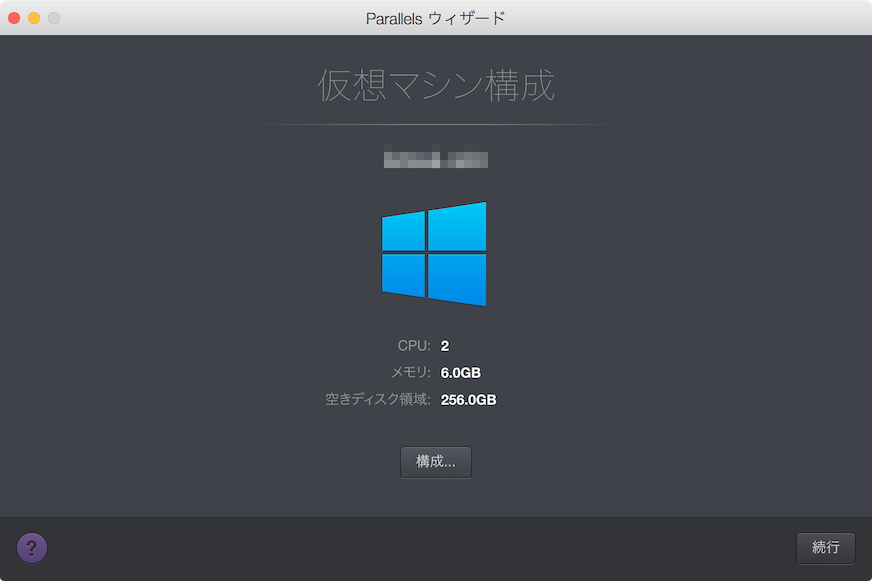Select the CPU value 2

click(x=445, y=346)
